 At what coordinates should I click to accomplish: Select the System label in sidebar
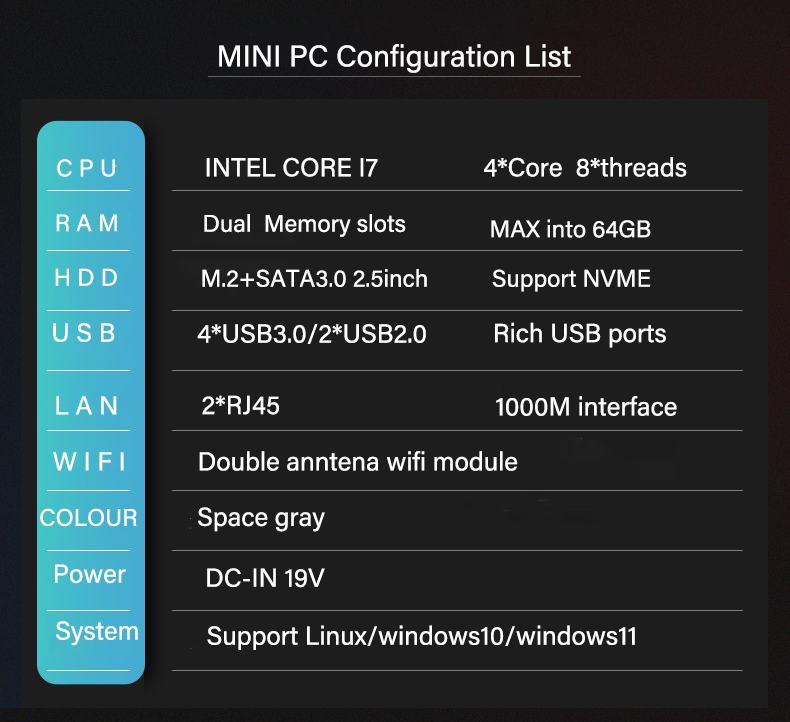pyautogui.click(x=97, y=631)
